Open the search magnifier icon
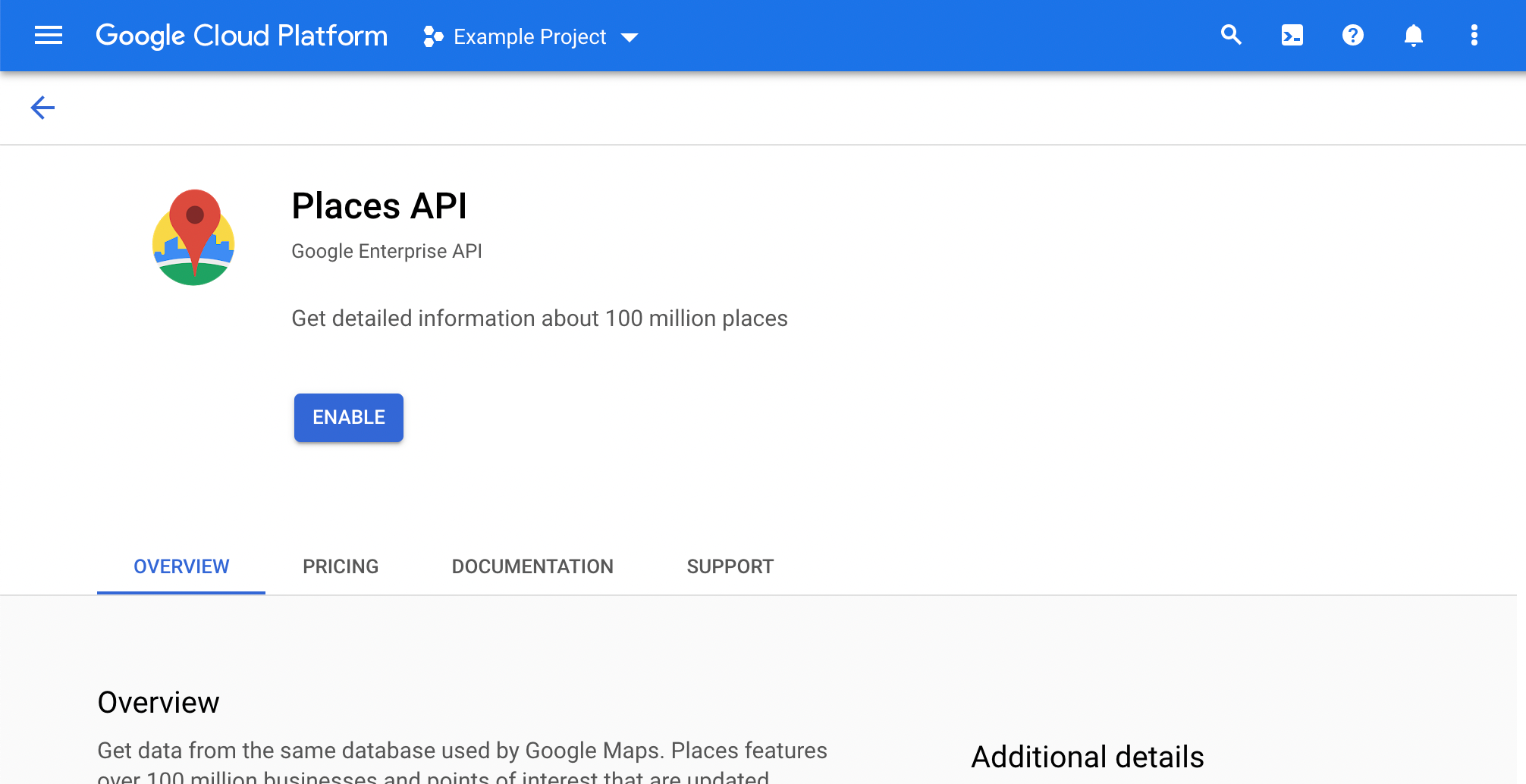Image resolution: width=1526 pixels, height=784 pixels. (1231, 35)
